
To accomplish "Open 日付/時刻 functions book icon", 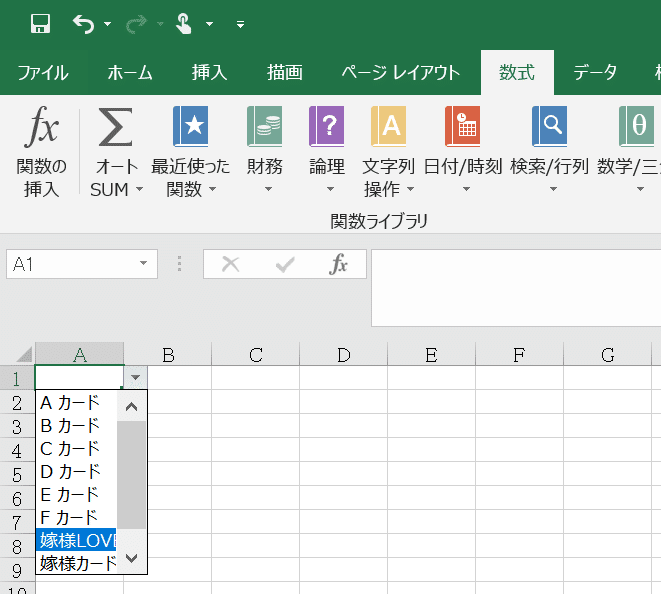I will [462, 126].
